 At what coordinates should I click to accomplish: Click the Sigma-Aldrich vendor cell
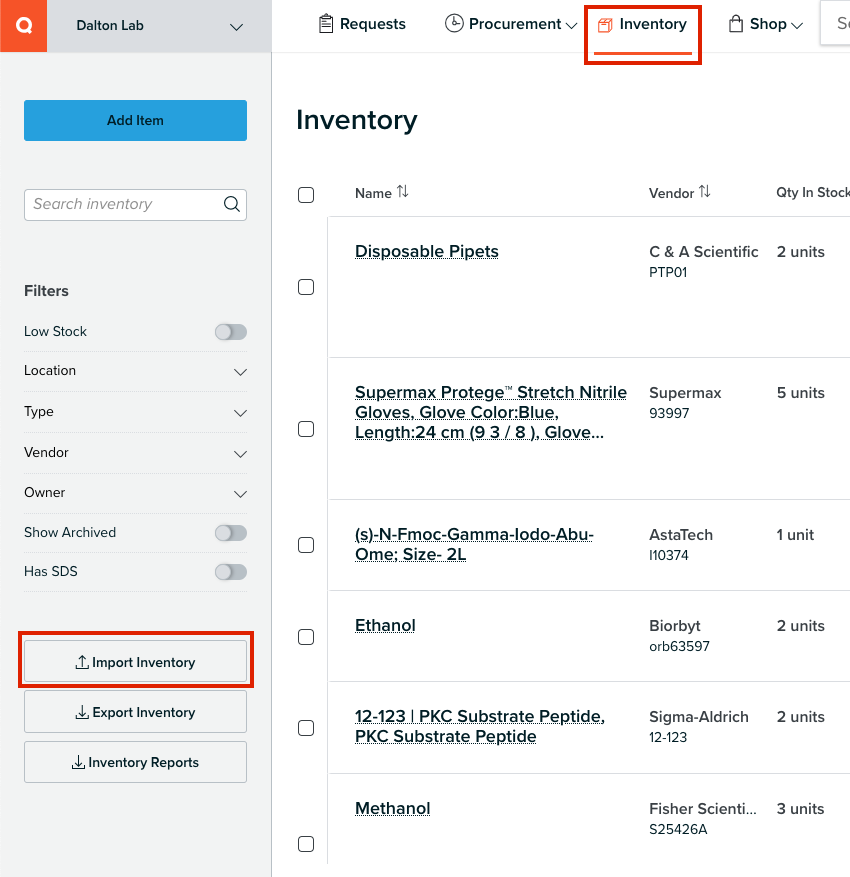[698, 717]
